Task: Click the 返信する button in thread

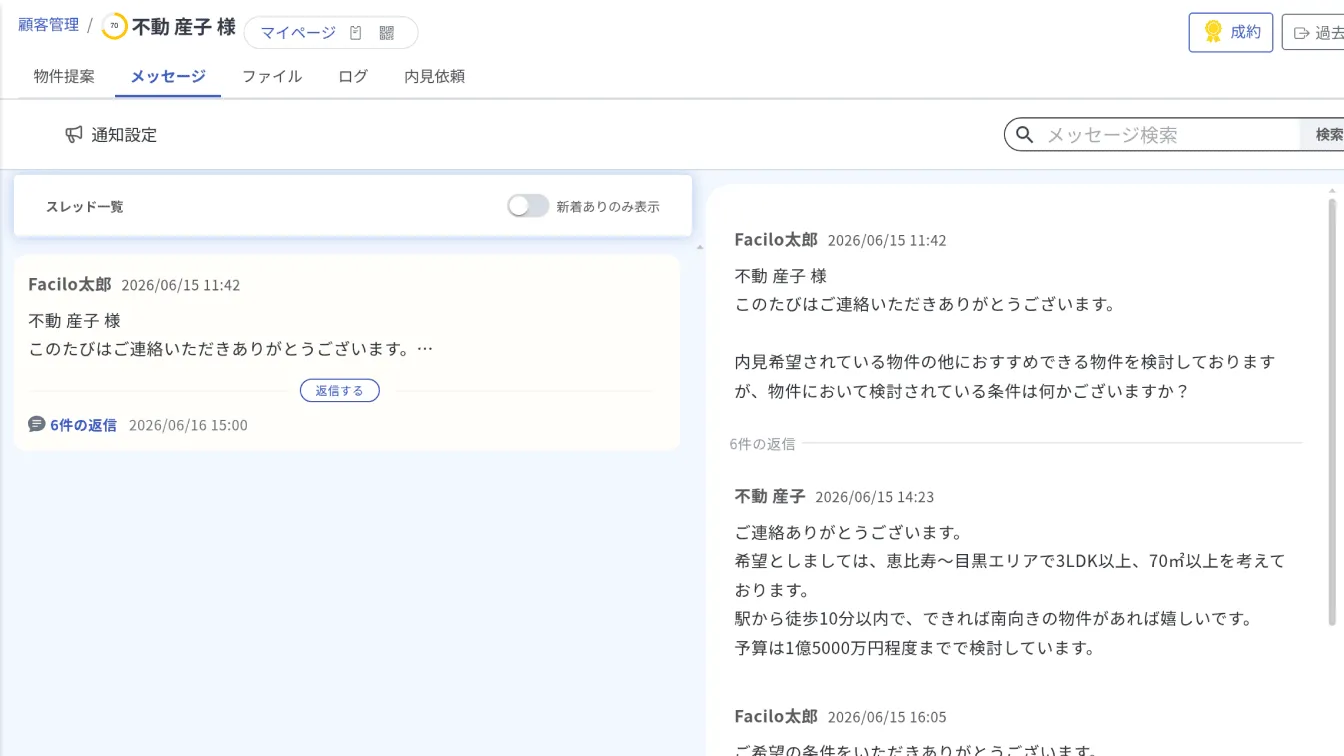Action: [x=340, y=391]
